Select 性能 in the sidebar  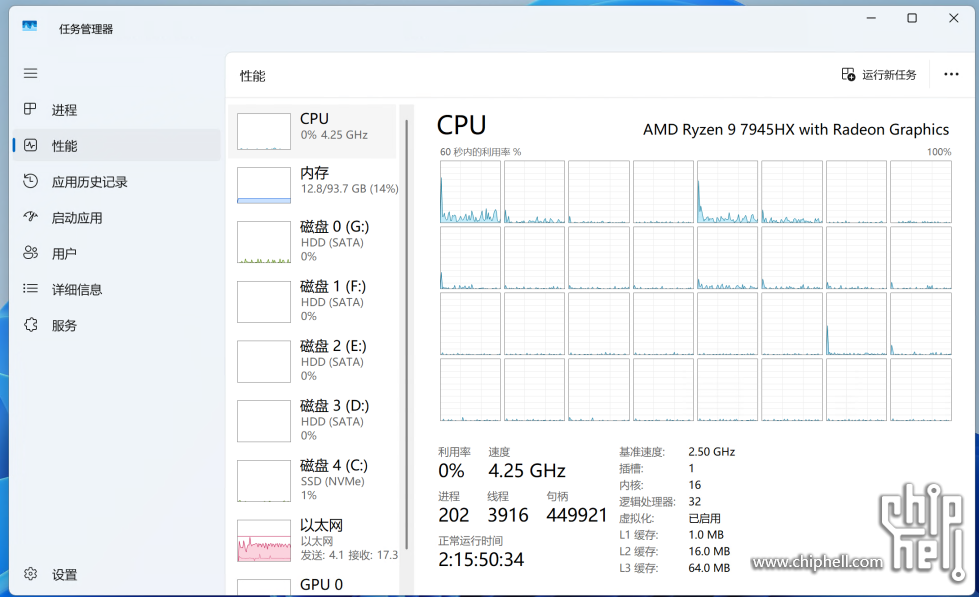(117, 146)
